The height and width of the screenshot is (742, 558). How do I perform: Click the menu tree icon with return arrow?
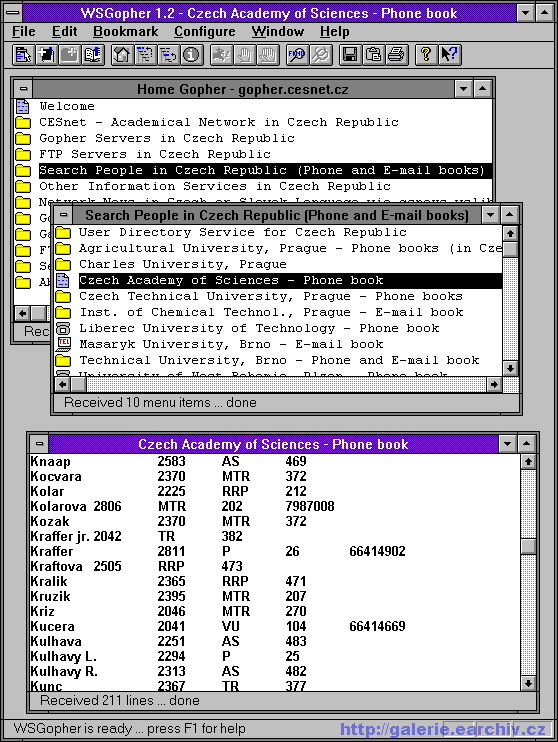[168, 54]
